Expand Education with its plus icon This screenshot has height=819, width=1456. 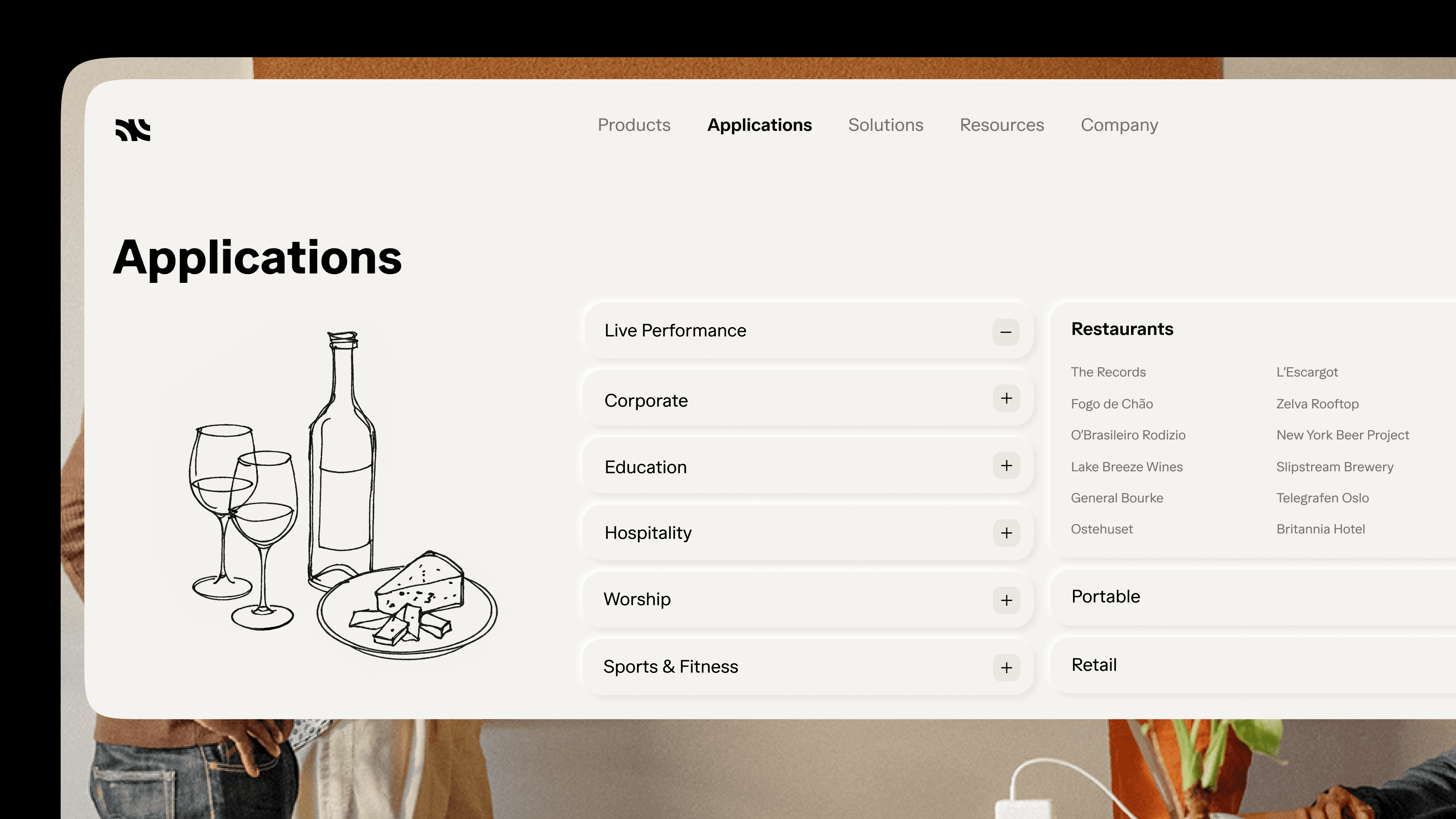(x=1006, y=466)
